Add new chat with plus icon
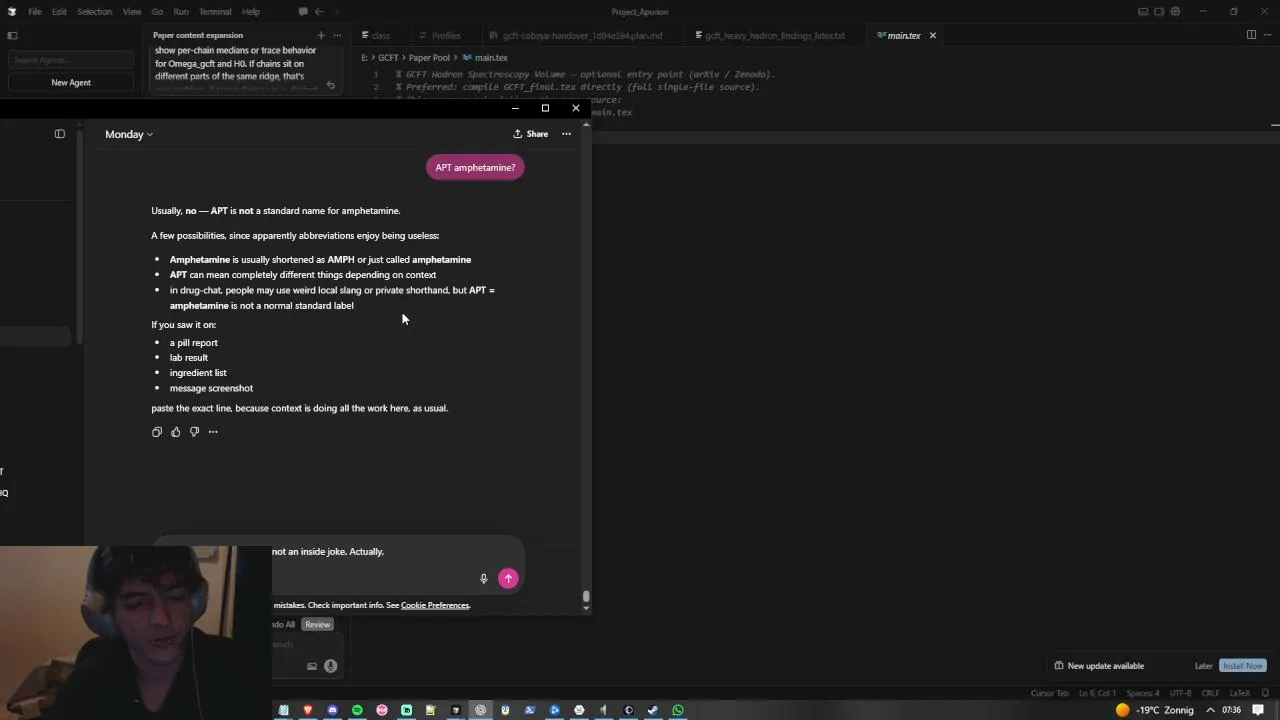Screen dimensions: 1280x720 point(321,35)
